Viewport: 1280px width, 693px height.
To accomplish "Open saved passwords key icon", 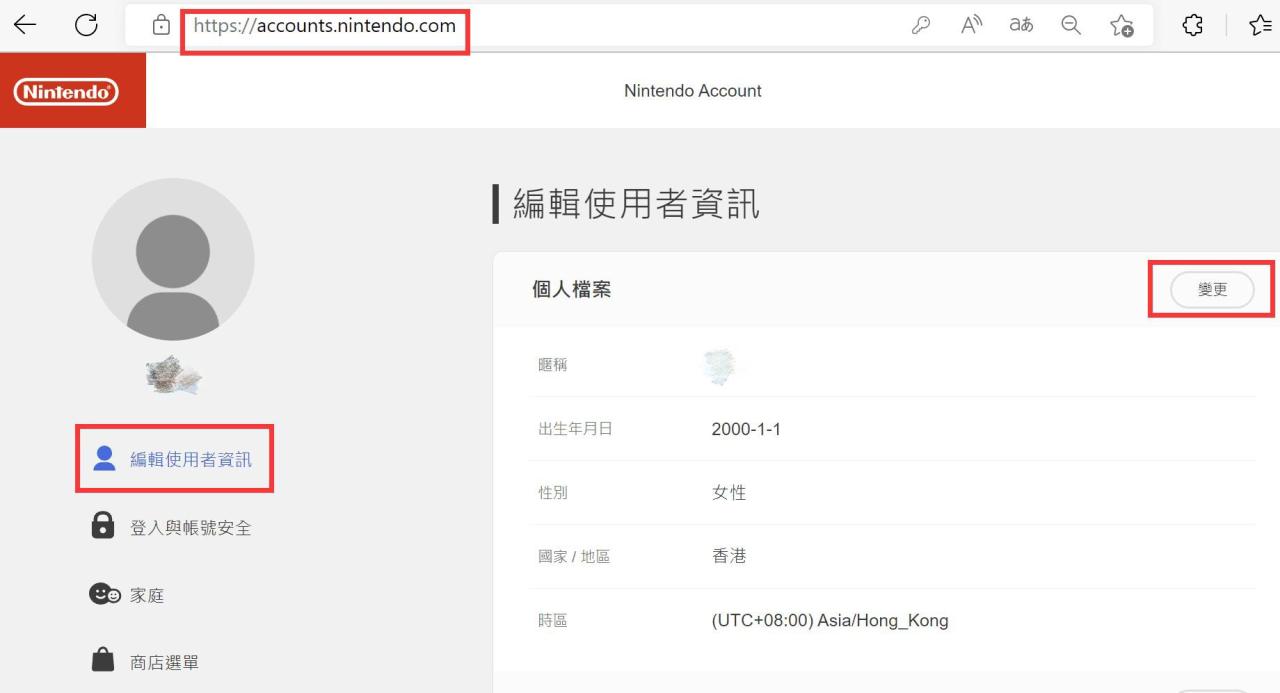I will tap(921, 27).
